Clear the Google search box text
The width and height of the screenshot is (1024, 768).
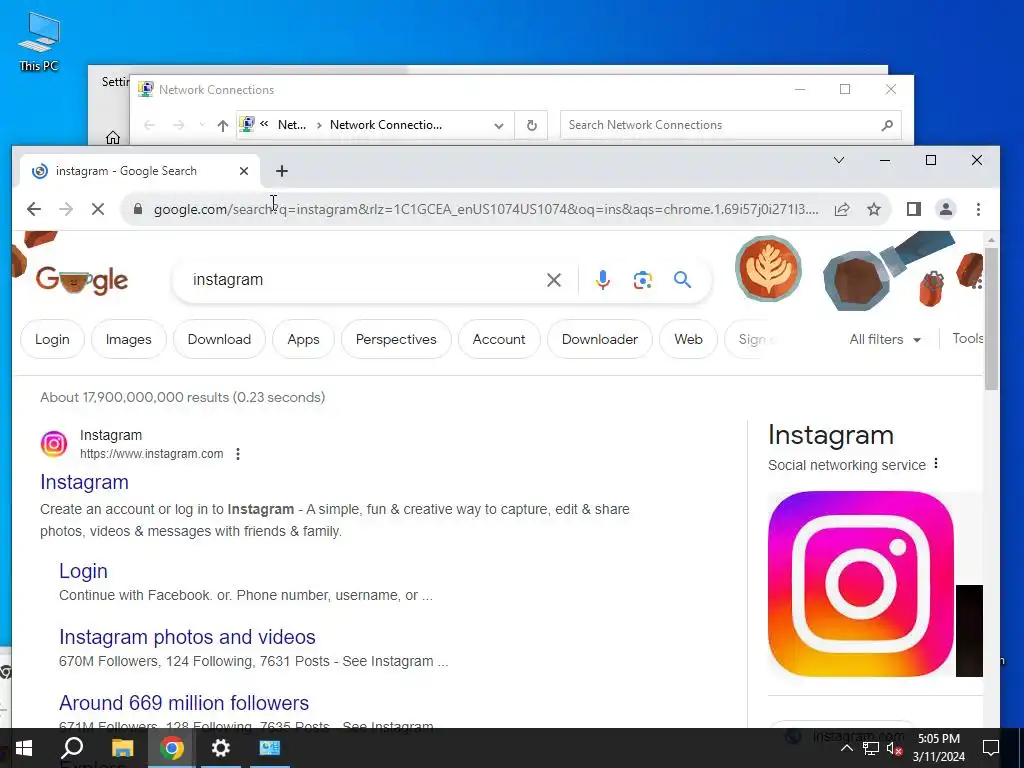[x=554, y=280]
